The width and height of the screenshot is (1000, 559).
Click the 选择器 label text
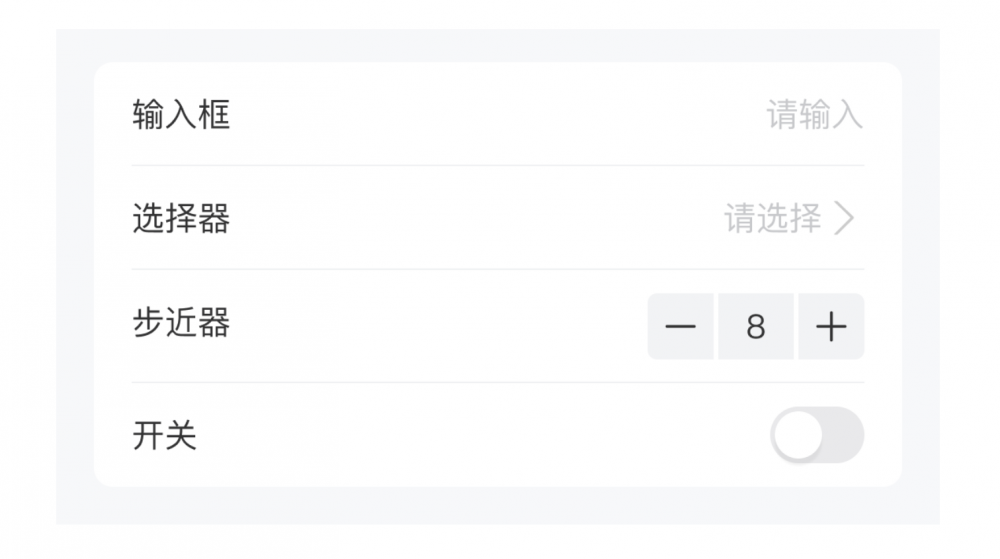[x=181, y=218]
